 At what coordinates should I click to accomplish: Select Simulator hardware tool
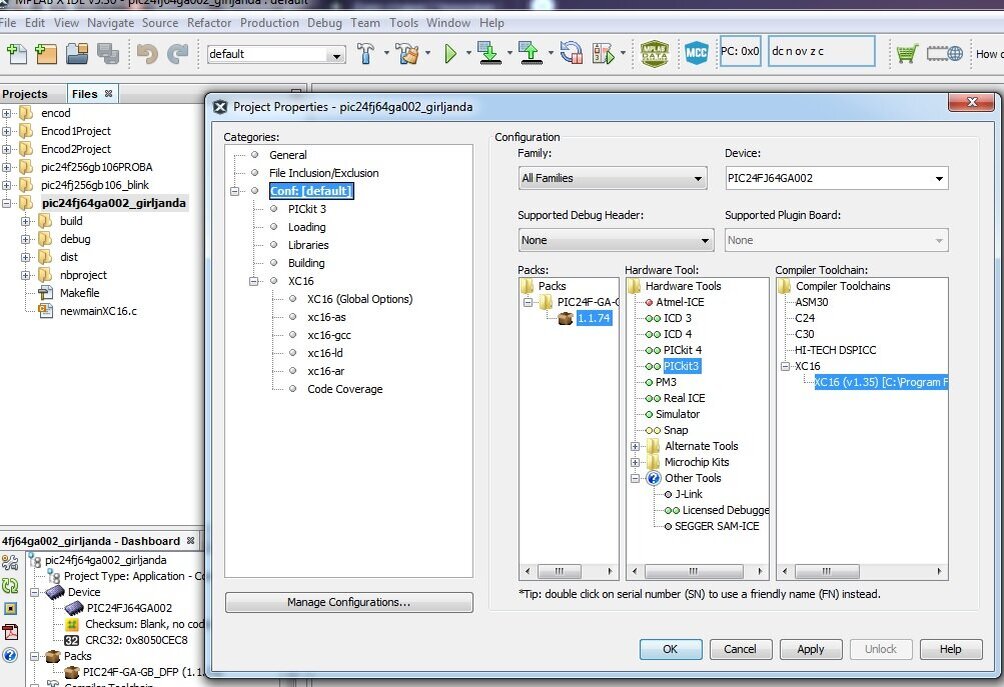click(x=677, y=414)
